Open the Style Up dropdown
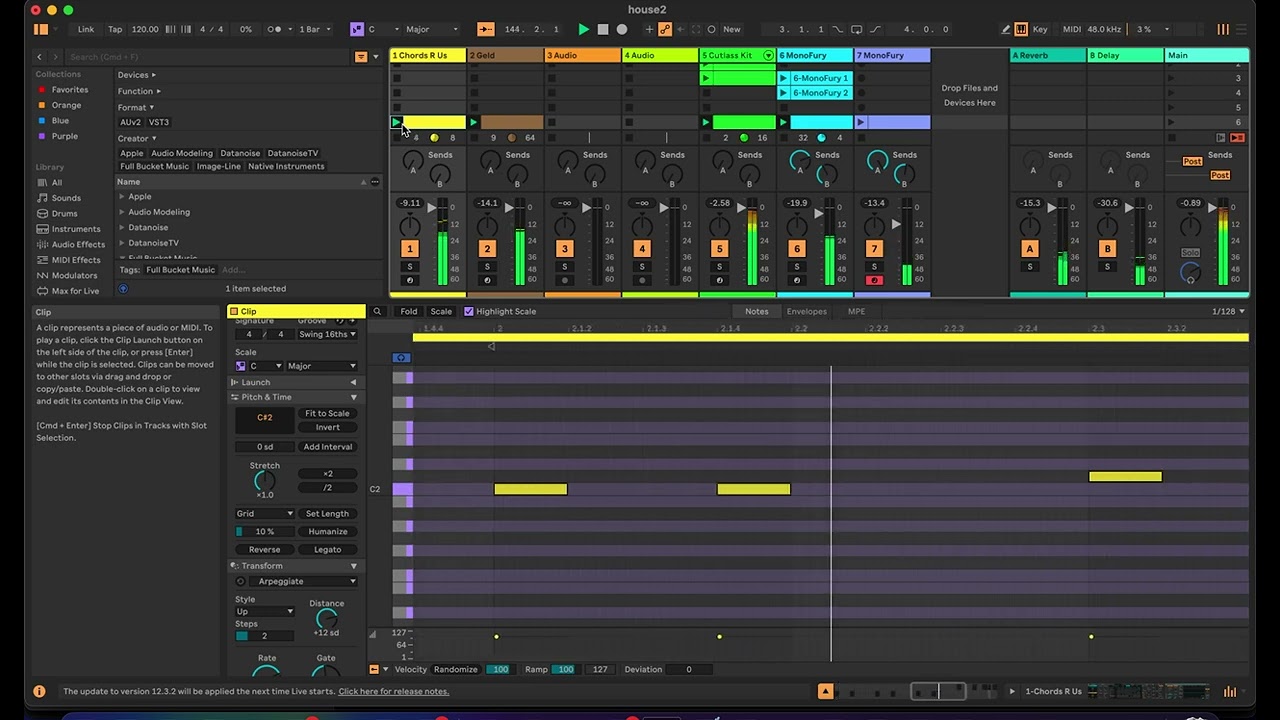The image size is (1280, 720). click(264, 611)
